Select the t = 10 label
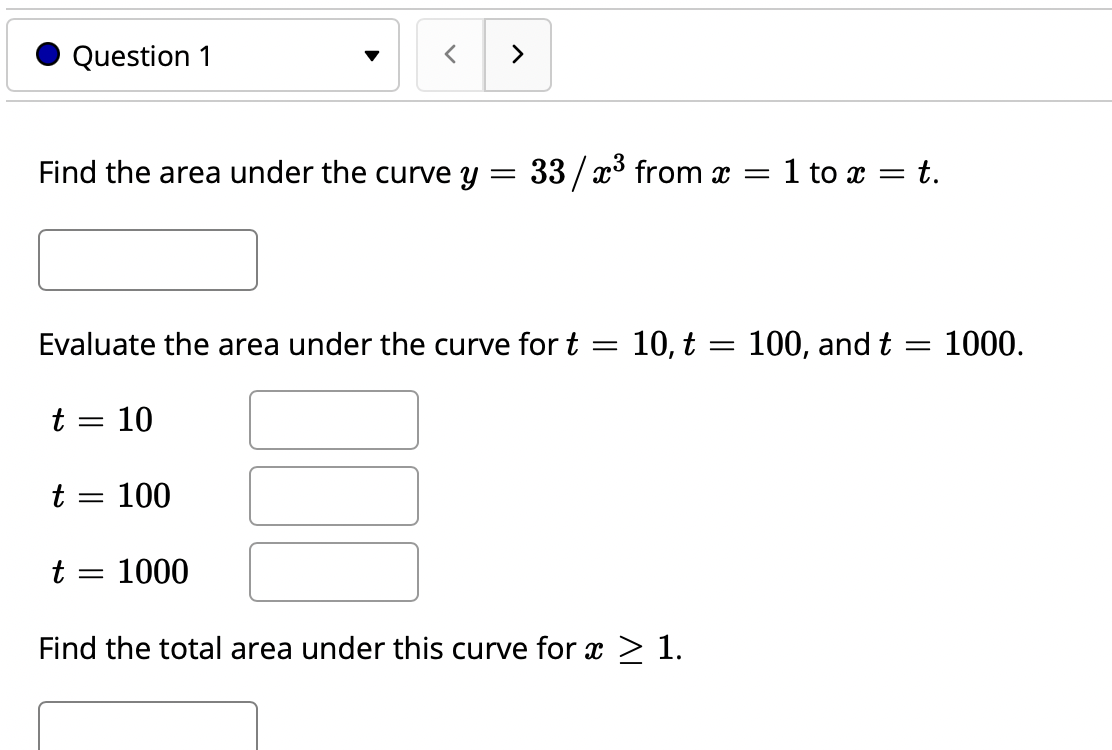This screenshot has width=1112, height=750. (x=100, y=420)
